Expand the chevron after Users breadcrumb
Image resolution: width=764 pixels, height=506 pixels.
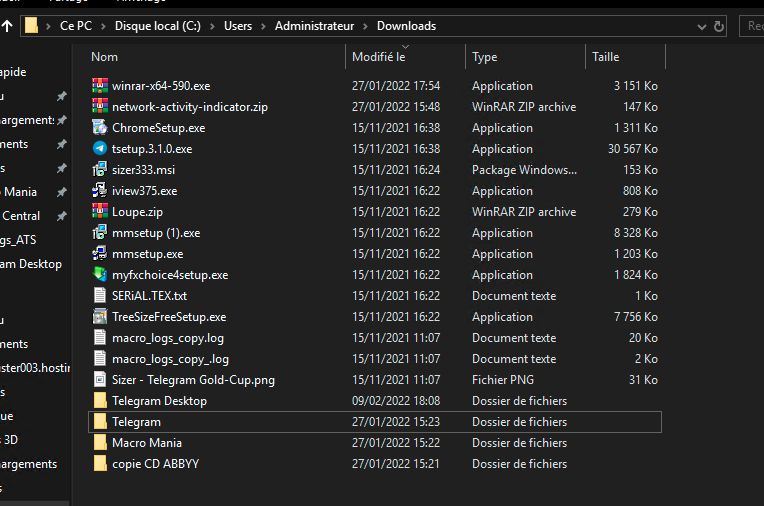pyautogui.click(x=263, y=26)
